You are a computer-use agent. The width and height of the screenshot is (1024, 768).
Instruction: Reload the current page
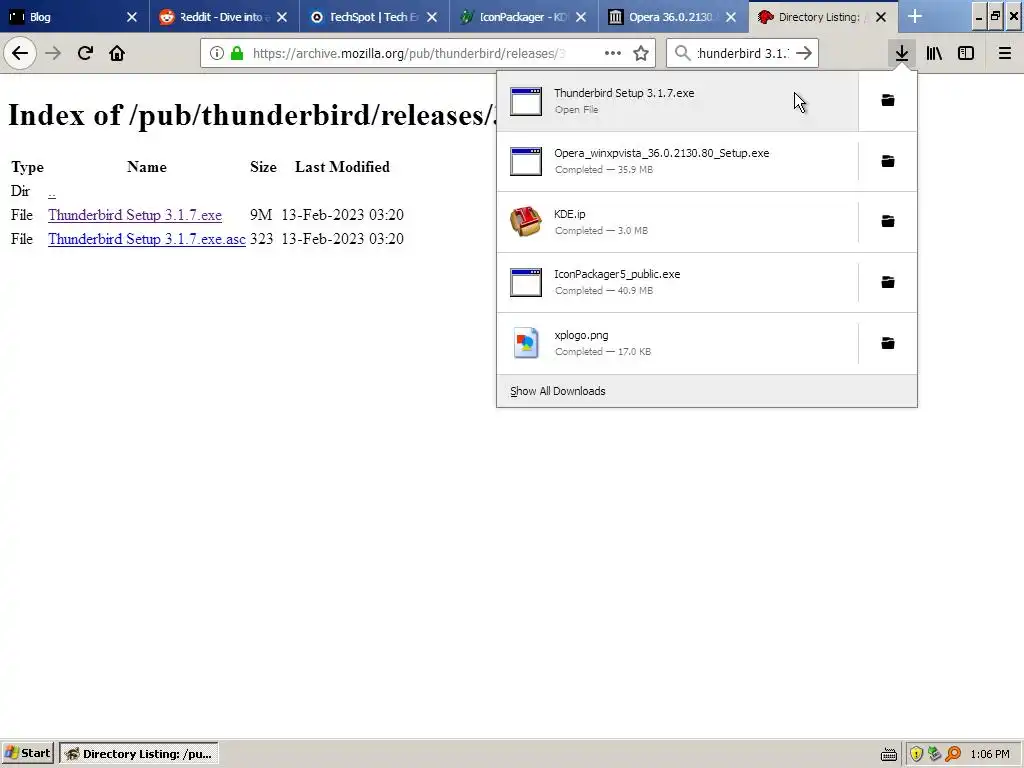85,53
